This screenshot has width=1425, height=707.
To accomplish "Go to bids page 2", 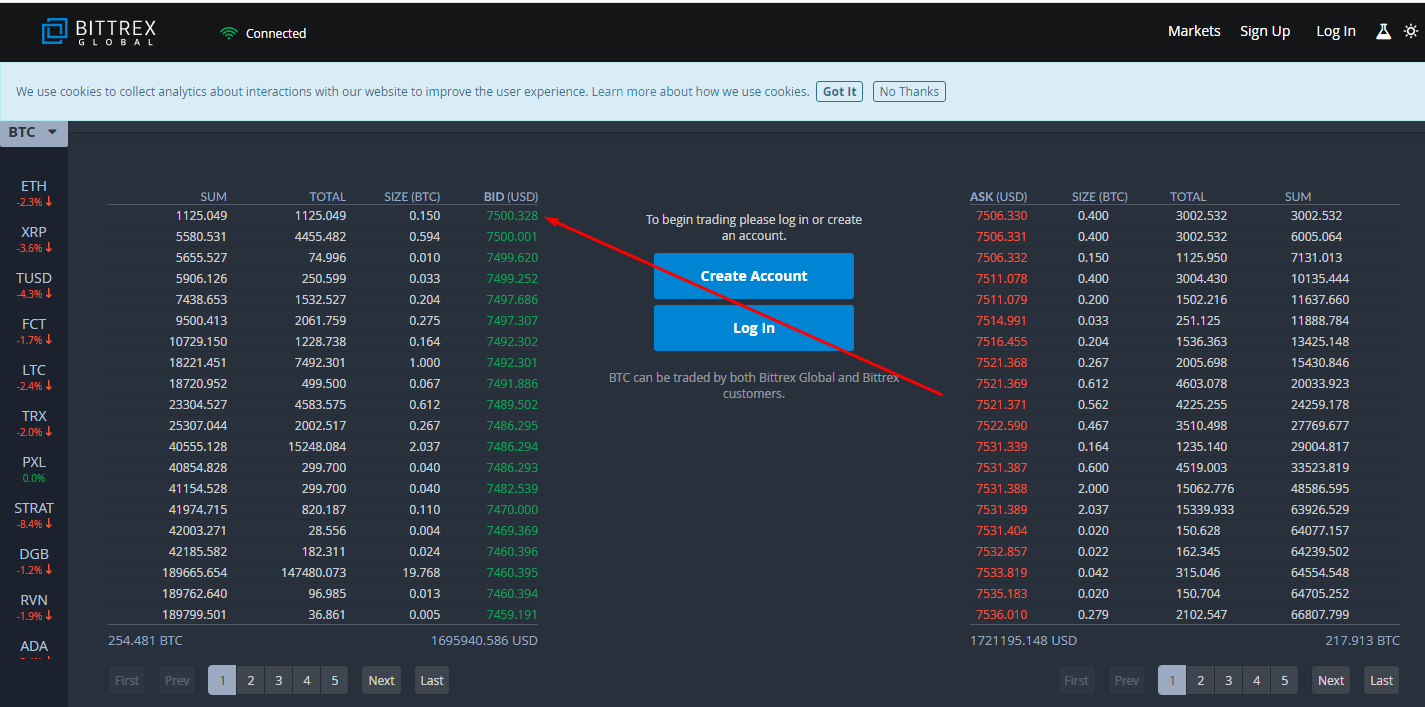I will [x=251, y=680].
